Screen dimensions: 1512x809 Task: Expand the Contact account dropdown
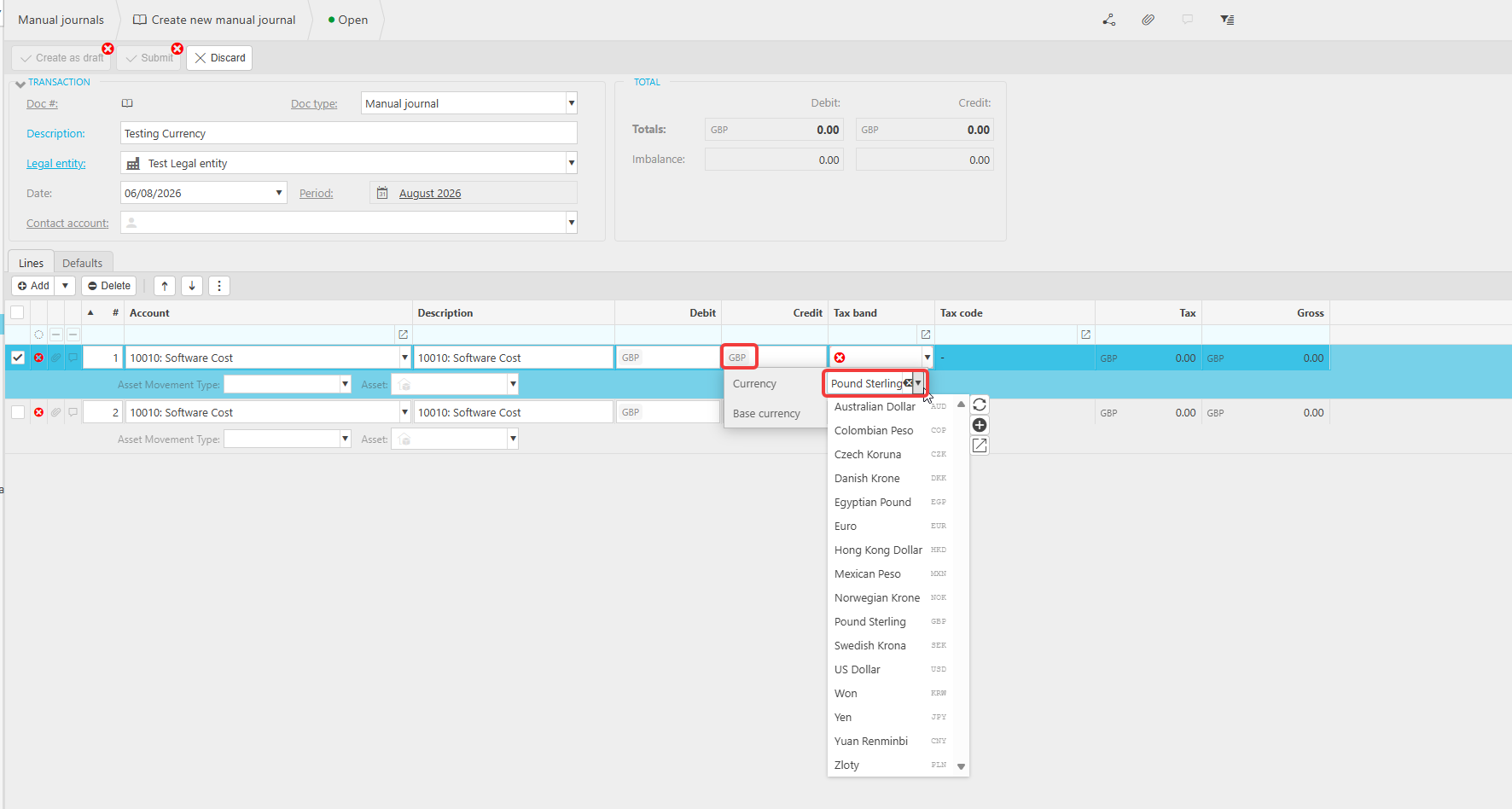pos(572,223)
